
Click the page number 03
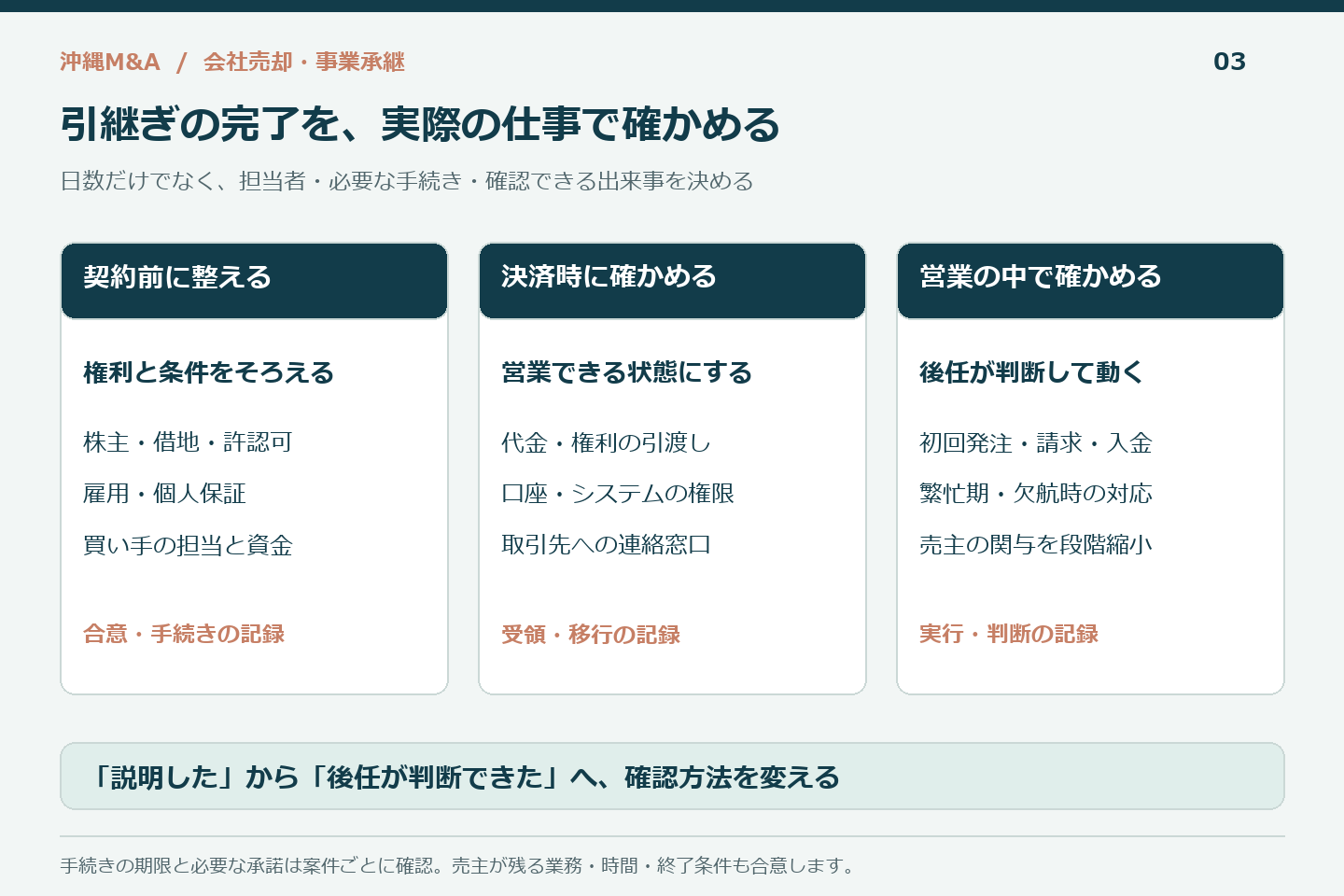click(1229, 62)
